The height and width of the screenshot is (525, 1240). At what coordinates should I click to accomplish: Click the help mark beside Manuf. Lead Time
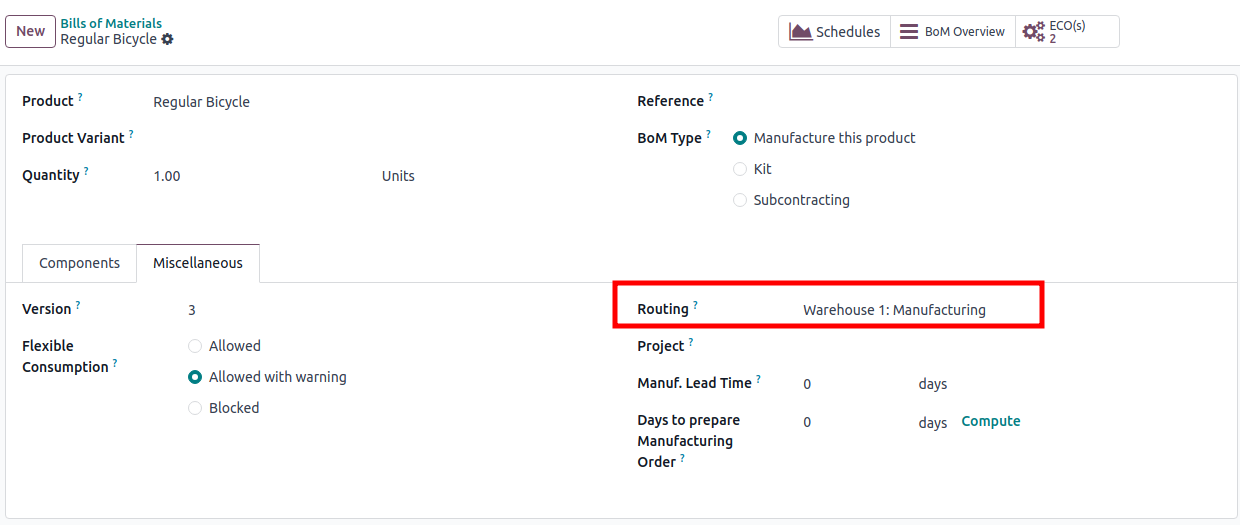pos(759,379)
